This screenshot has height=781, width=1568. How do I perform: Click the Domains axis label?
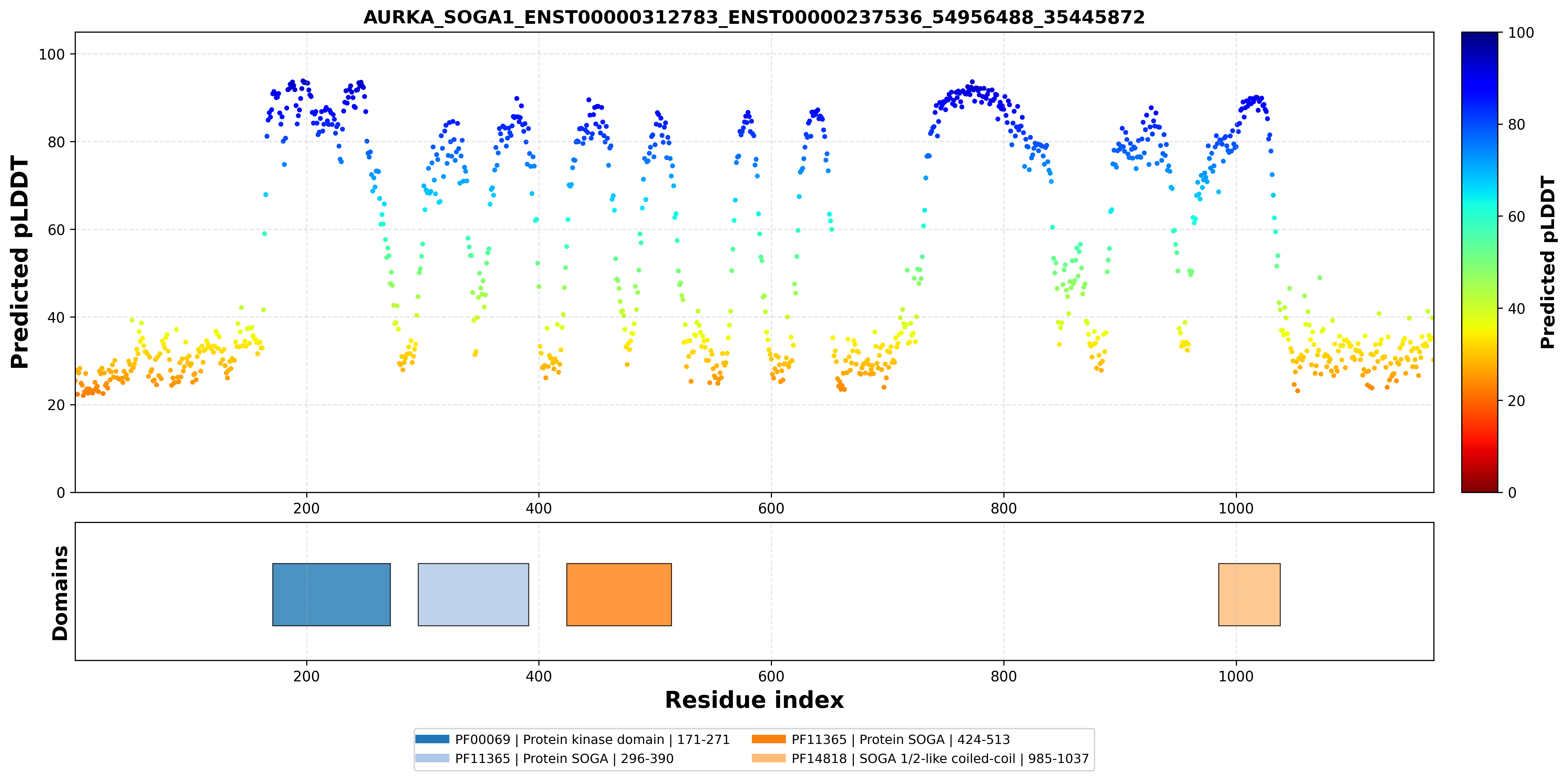pyautogui.click(x=59, y=593)
